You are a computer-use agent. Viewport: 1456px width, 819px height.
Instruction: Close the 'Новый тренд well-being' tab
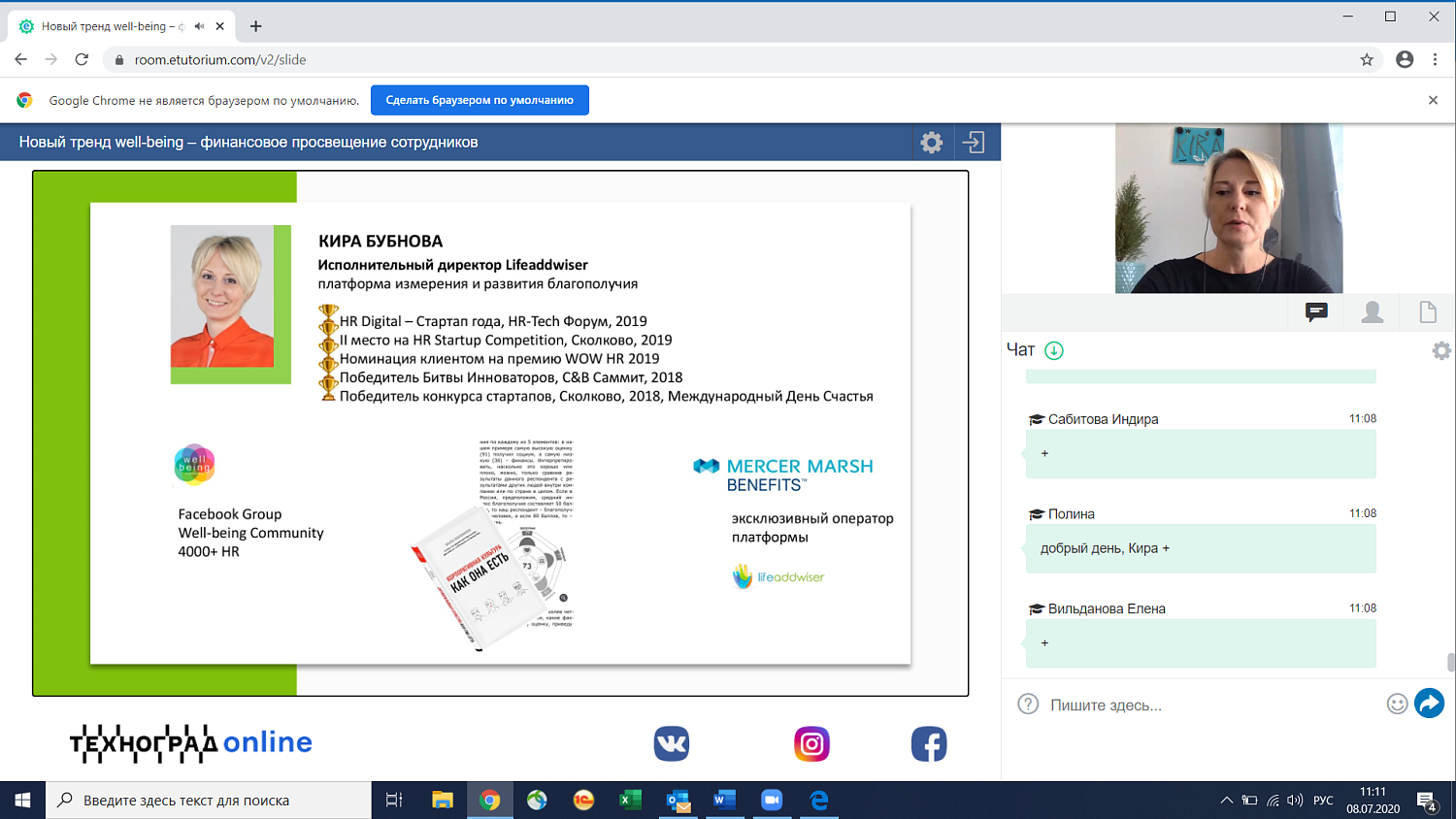pos(220,26)
